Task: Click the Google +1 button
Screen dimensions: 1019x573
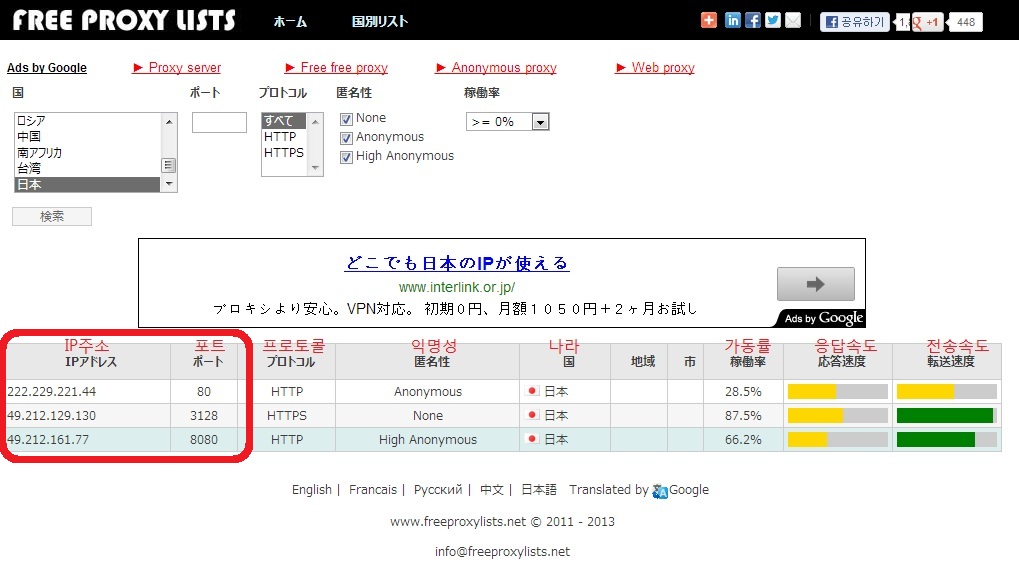Action: (x=927, y=22)
